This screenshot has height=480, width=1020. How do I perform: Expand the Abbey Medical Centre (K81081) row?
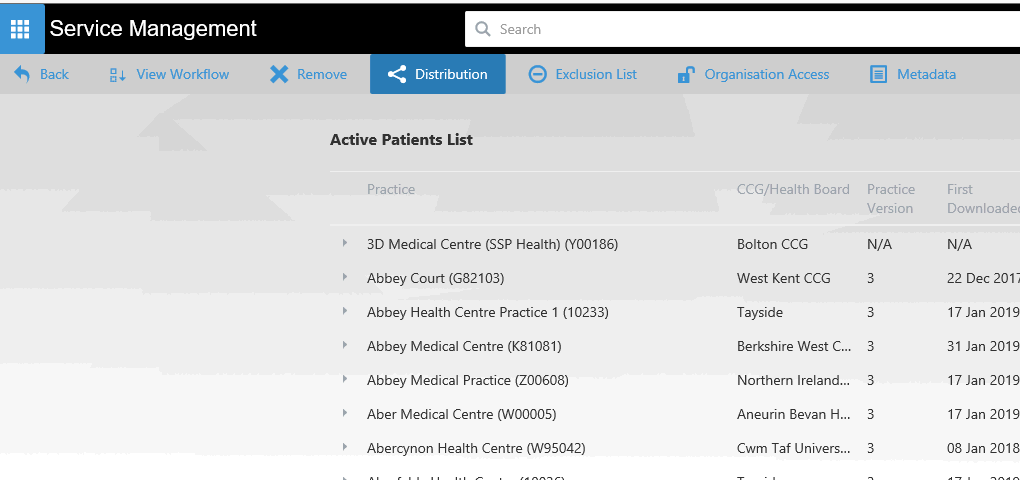click(x=344, y=345)
